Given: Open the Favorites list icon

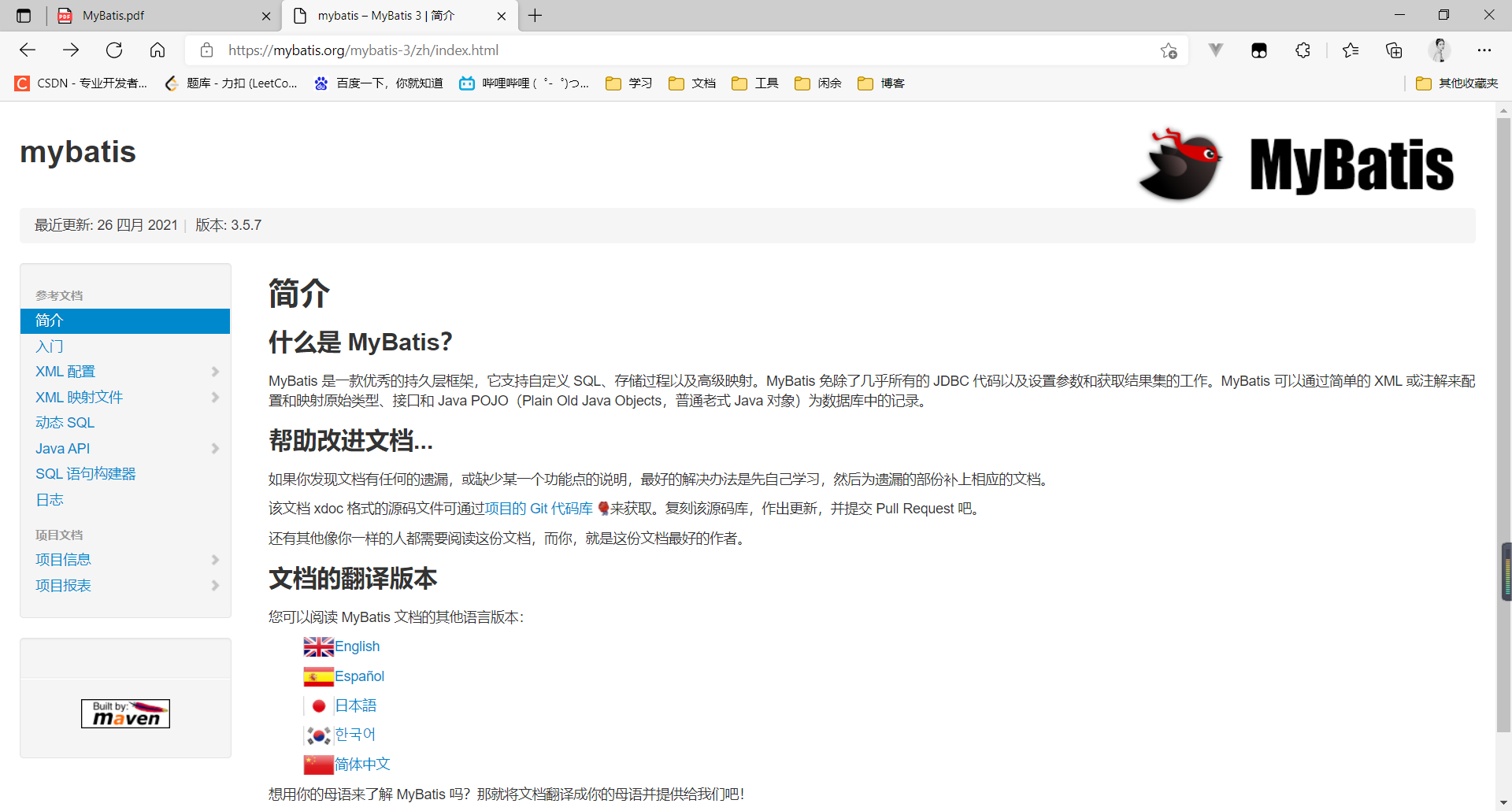Looking at the screenshot, I should coord(1351,50).
